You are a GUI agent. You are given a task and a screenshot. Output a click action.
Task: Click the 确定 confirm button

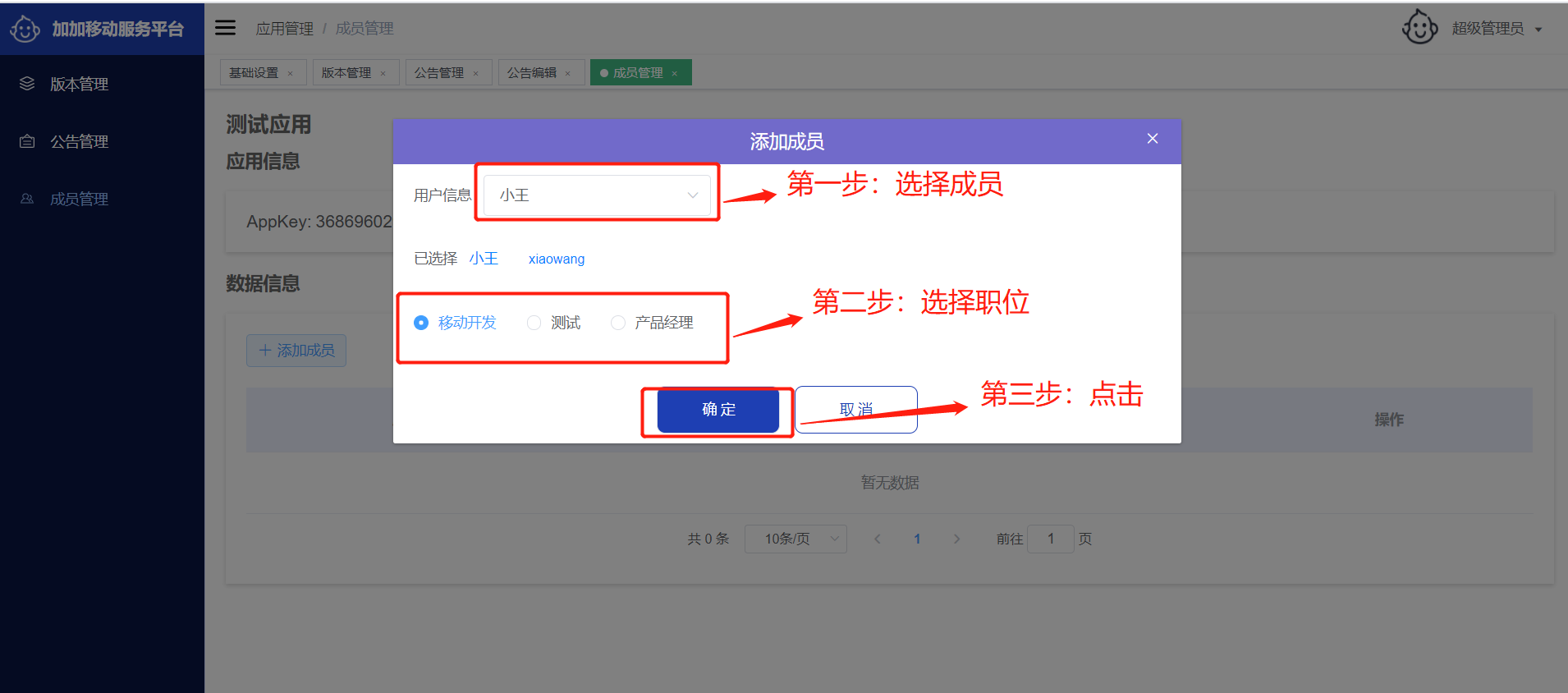coord(718,410)
